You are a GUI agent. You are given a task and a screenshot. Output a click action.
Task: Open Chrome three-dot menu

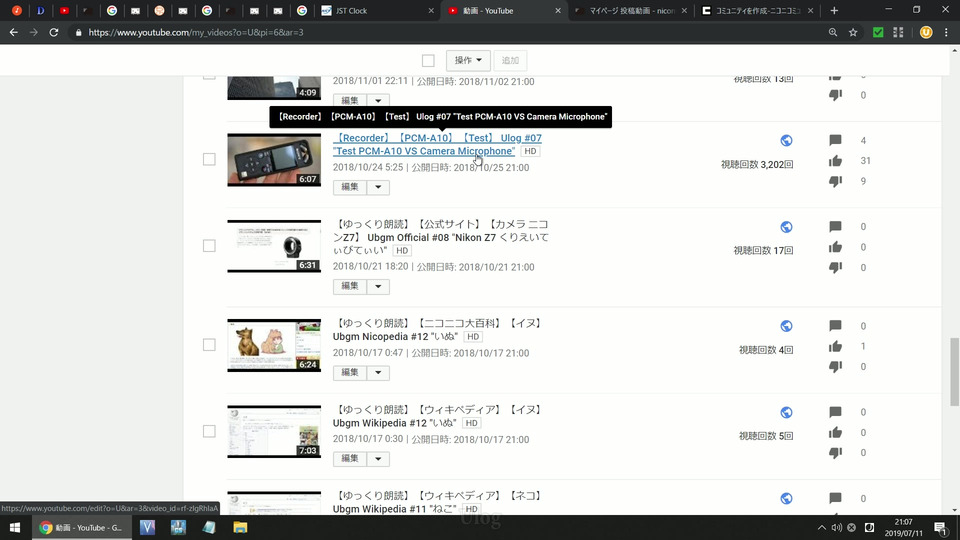tap(946, 32)
